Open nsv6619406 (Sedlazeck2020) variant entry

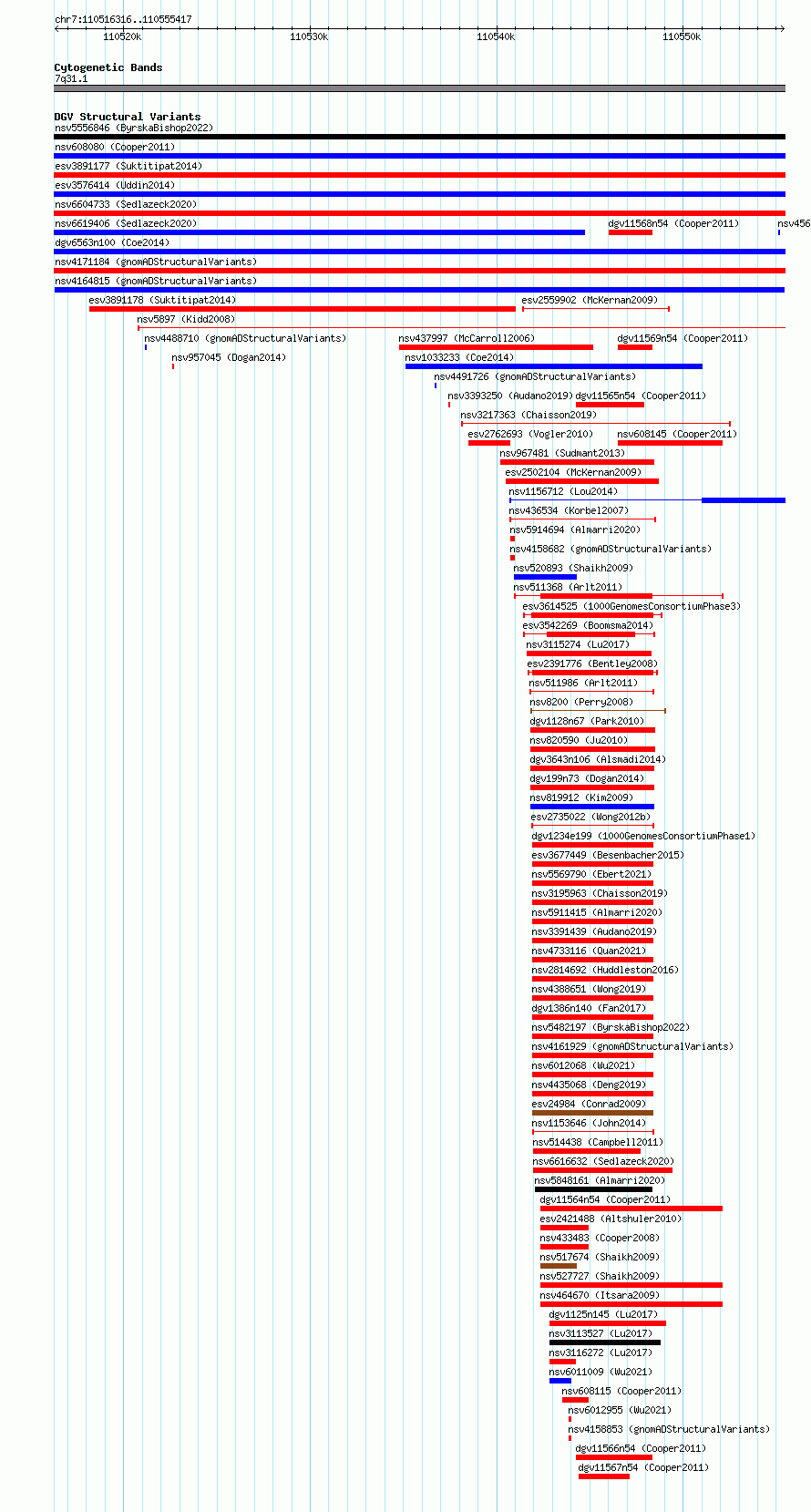click(126, 223)
